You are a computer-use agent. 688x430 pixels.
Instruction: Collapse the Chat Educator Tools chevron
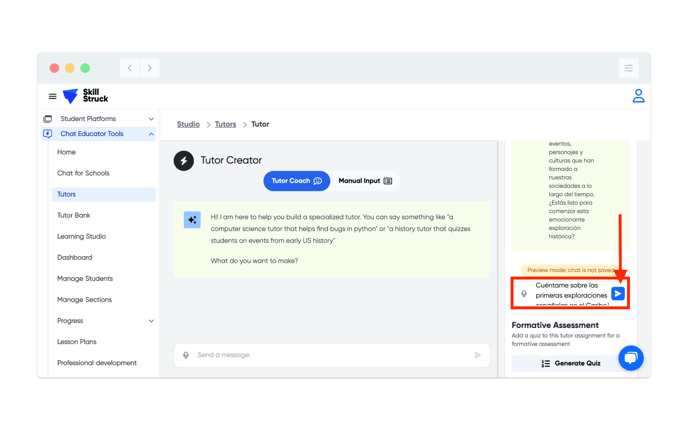pos(151,134)
